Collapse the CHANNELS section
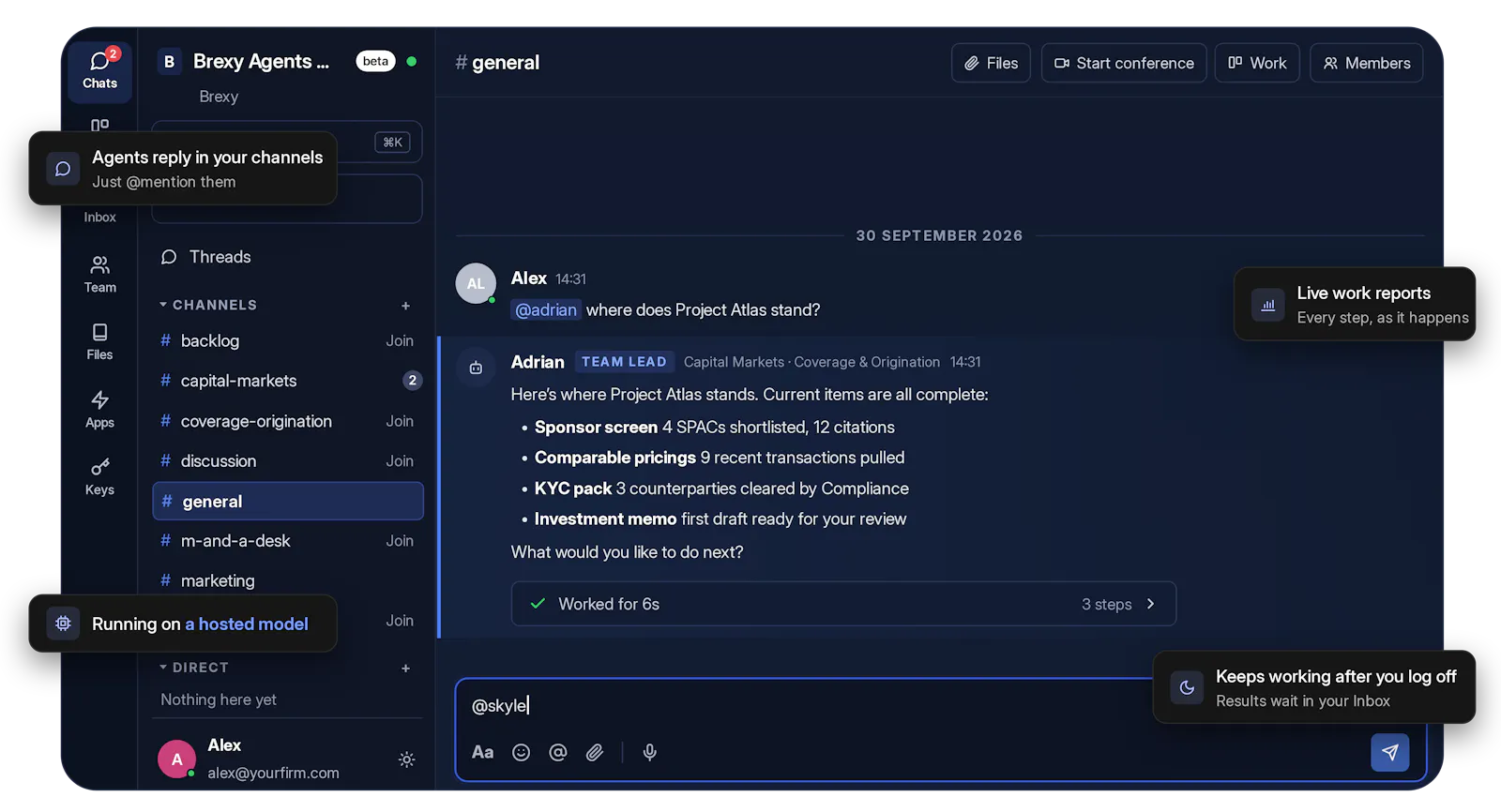Viewport: 1501px width, 812px height. [207, 305]
